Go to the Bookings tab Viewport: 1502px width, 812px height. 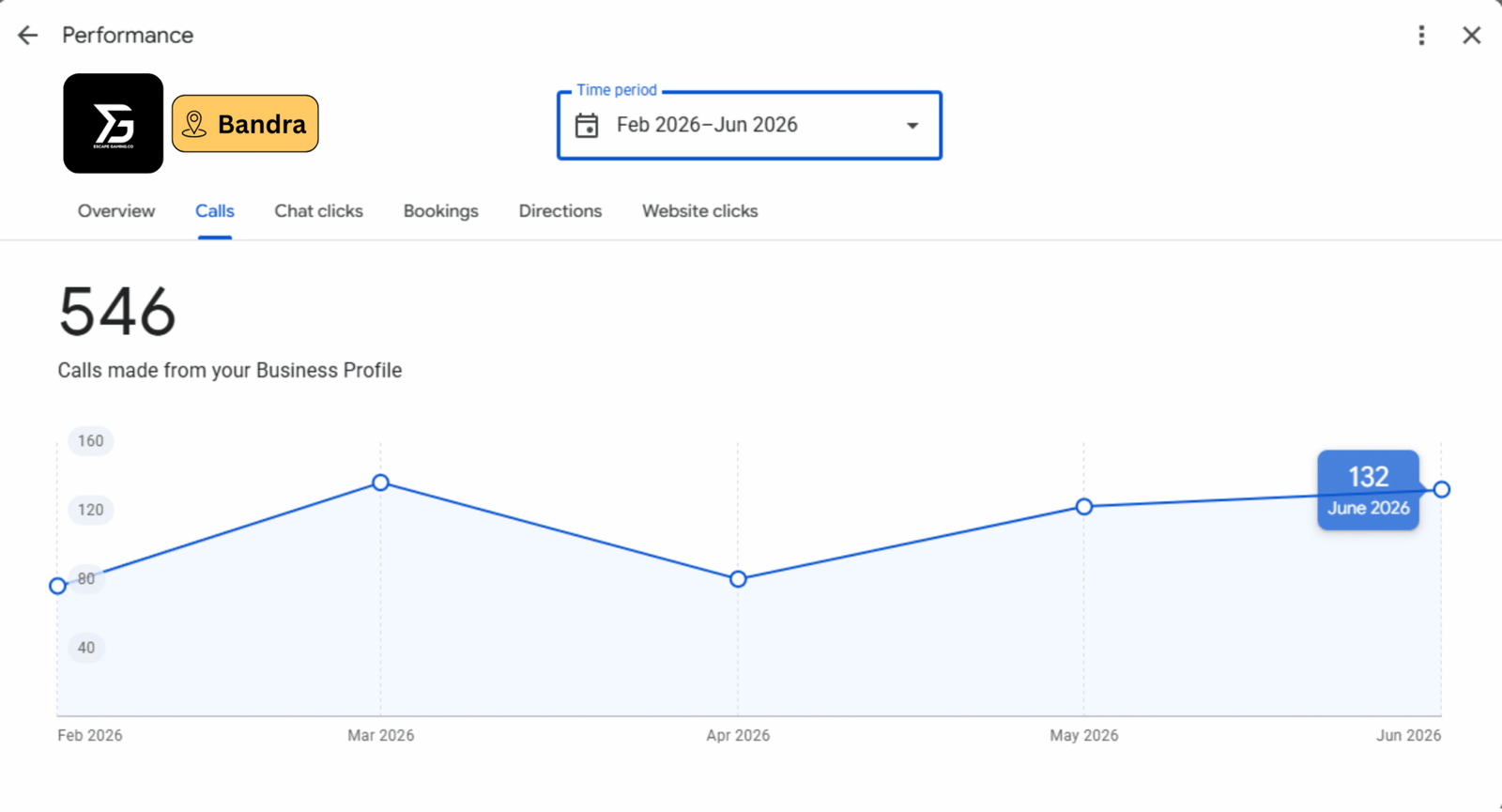pos(441,211)
